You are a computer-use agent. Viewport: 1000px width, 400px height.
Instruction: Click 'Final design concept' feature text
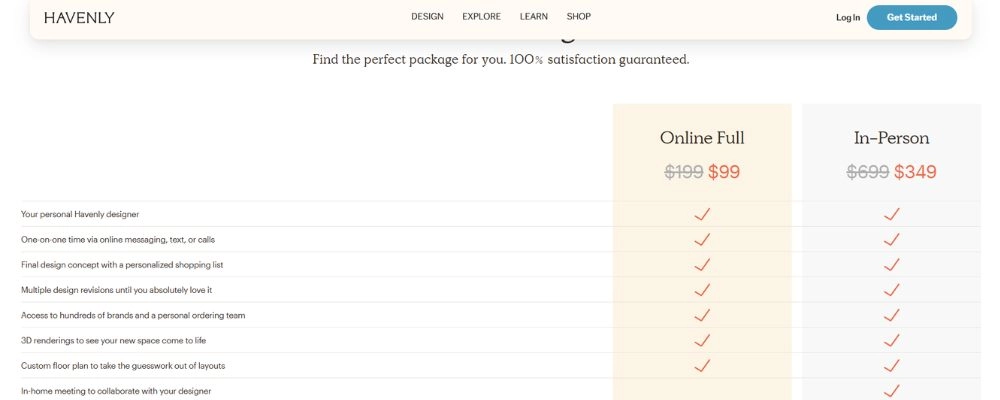pyautogui.click(x=122, y=265)
